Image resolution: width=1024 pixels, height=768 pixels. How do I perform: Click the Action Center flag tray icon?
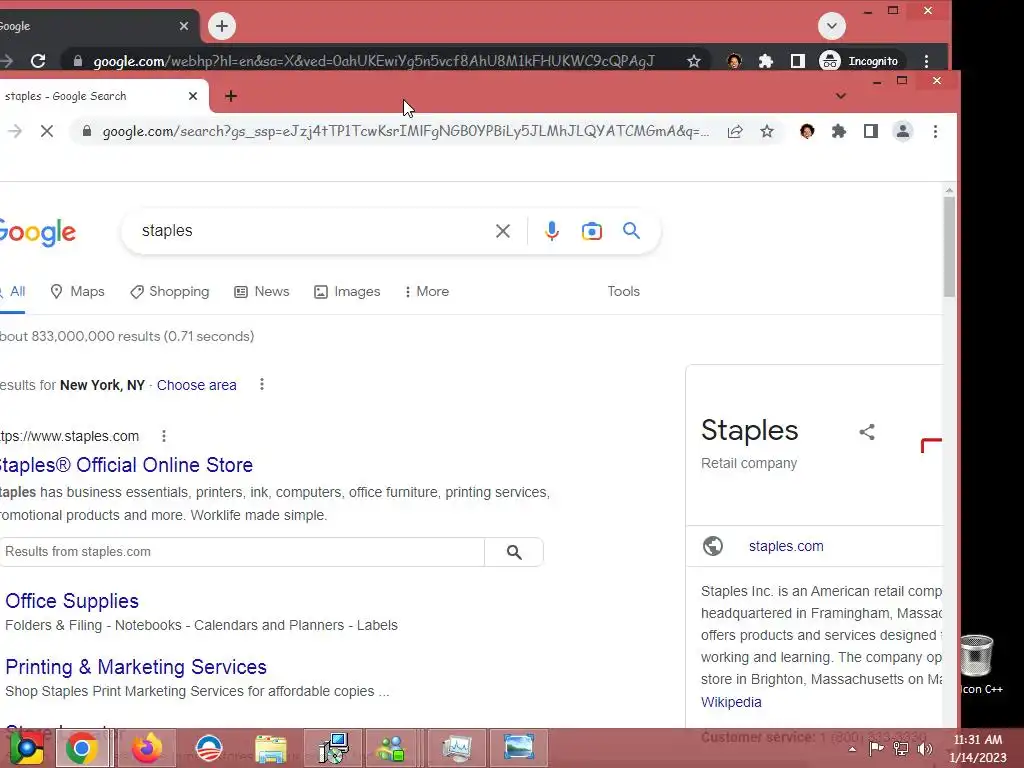(876, 749)
